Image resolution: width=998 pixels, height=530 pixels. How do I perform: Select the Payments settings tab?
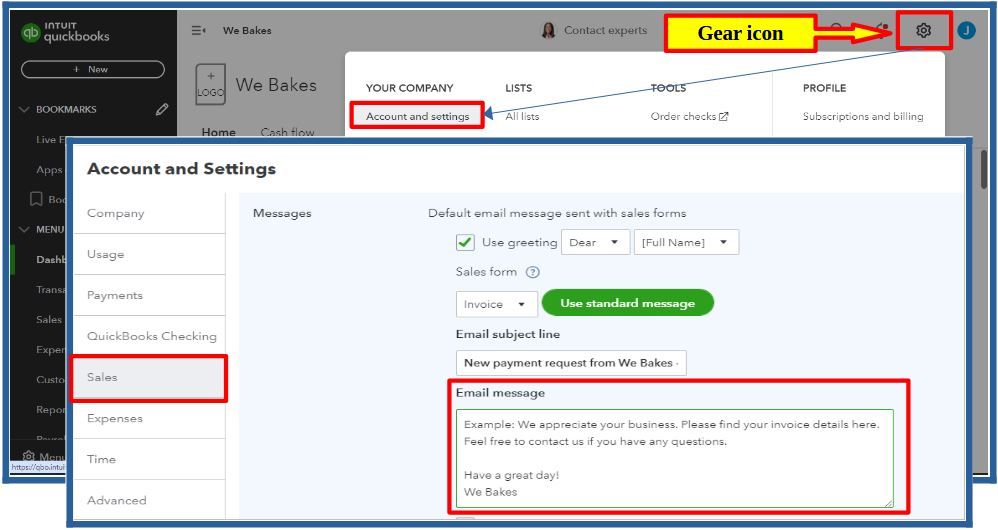[x=150, y=295]
